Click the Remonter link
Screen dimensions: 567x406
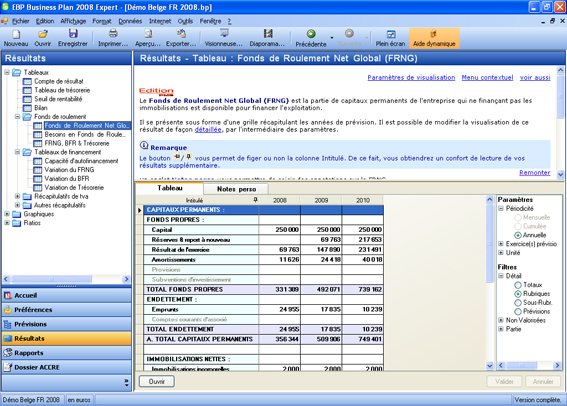click(x=534, y=172)
